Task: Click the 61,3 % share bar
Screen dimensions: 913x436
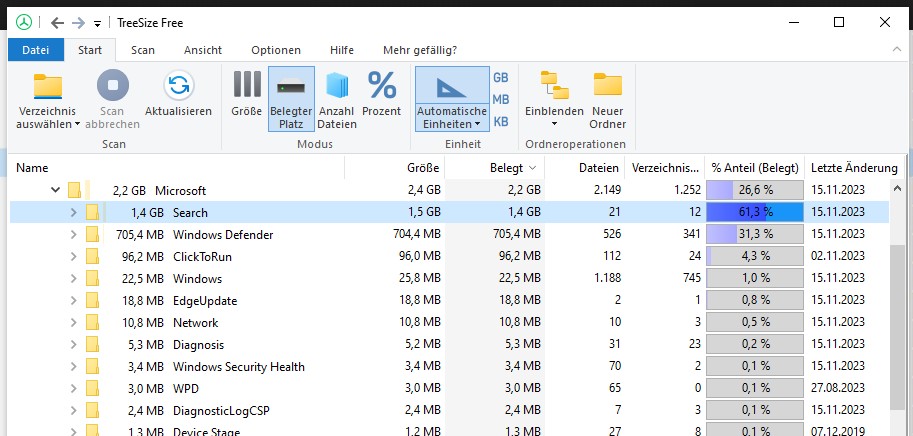Action: 755,212
